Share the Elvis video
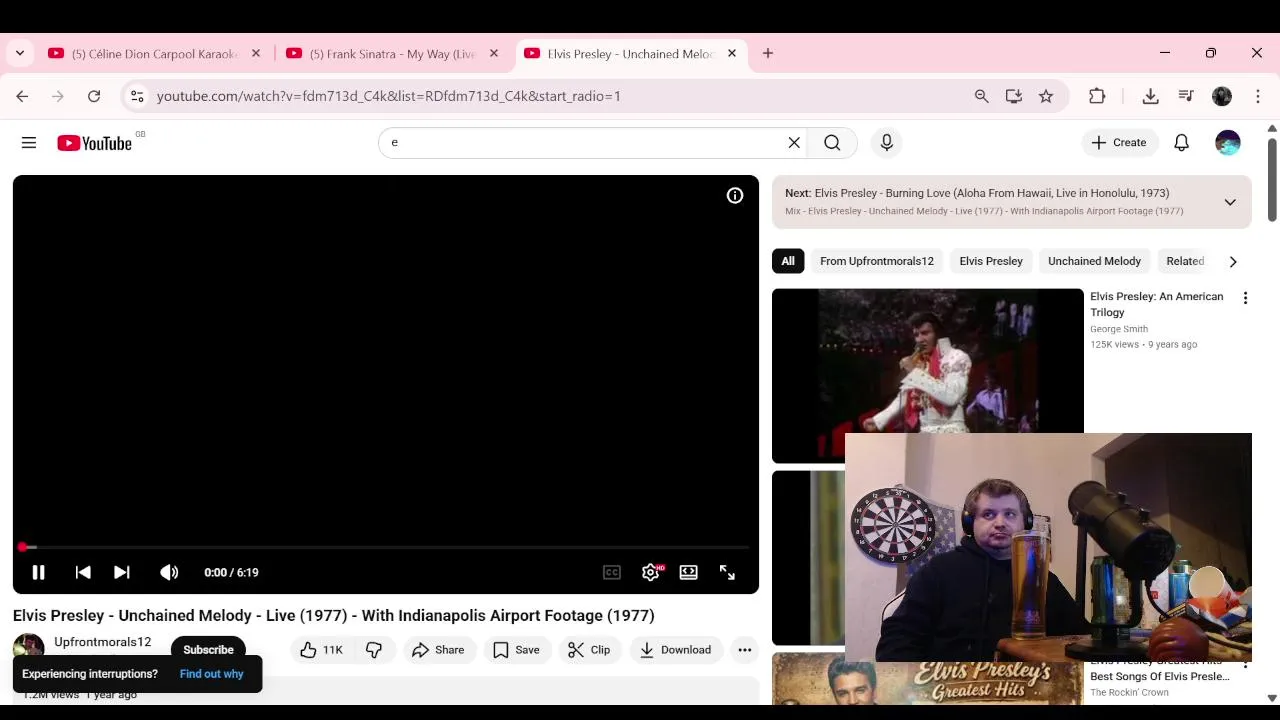This screenshot has width=1280, height=720. pos(438,650)
